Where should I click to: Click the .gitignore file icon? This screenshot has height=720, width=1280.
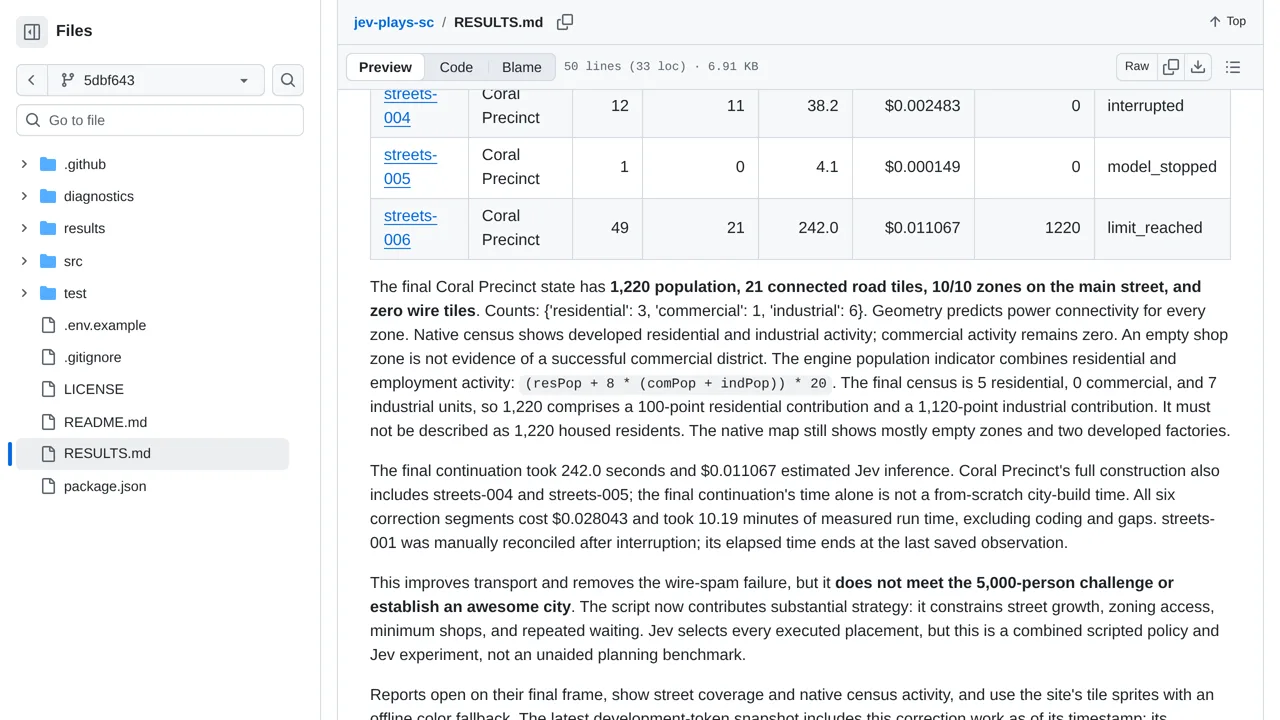(x=48, y=357)
